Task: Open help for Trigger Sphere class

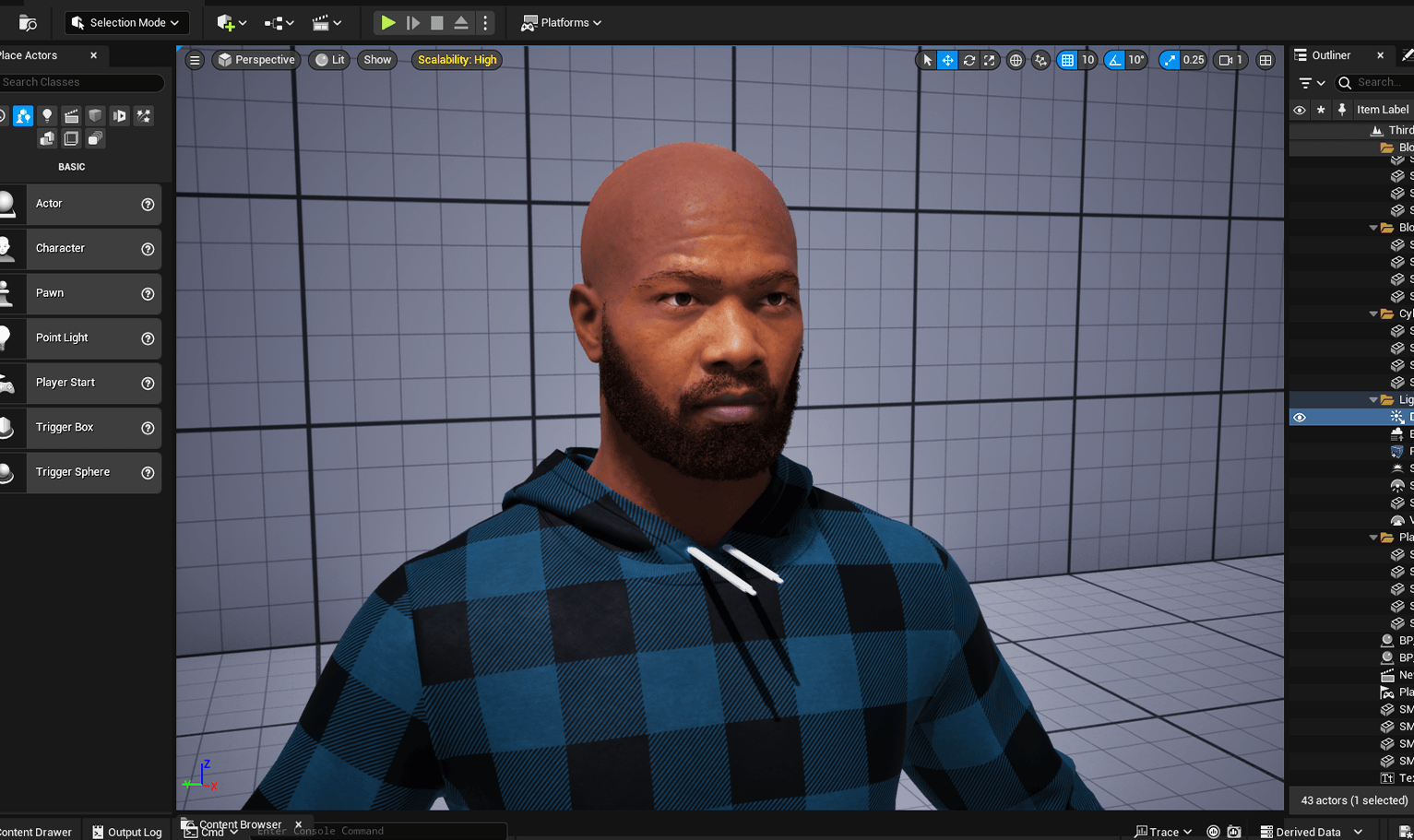Action: coord(148,473)
